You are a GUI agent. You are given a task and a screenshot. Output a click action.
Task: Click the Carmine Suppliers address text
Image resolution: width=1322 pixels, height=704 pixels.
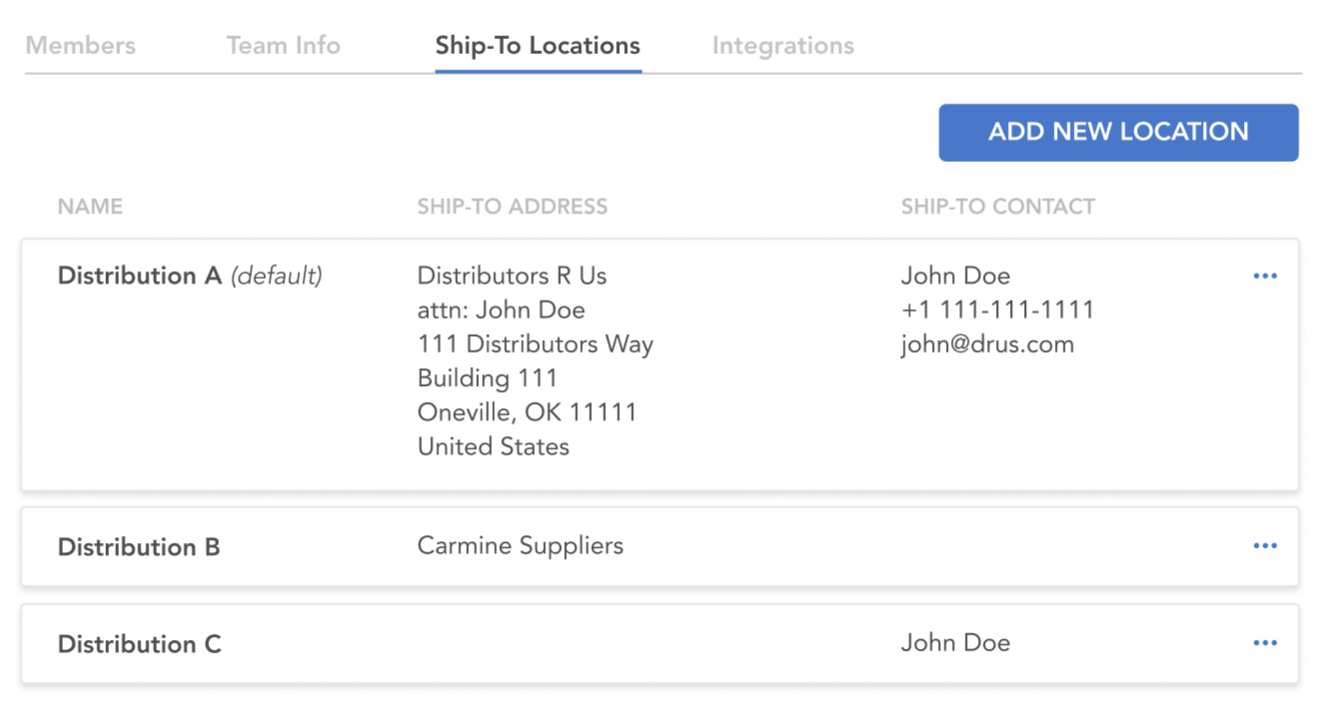[520, 546]
